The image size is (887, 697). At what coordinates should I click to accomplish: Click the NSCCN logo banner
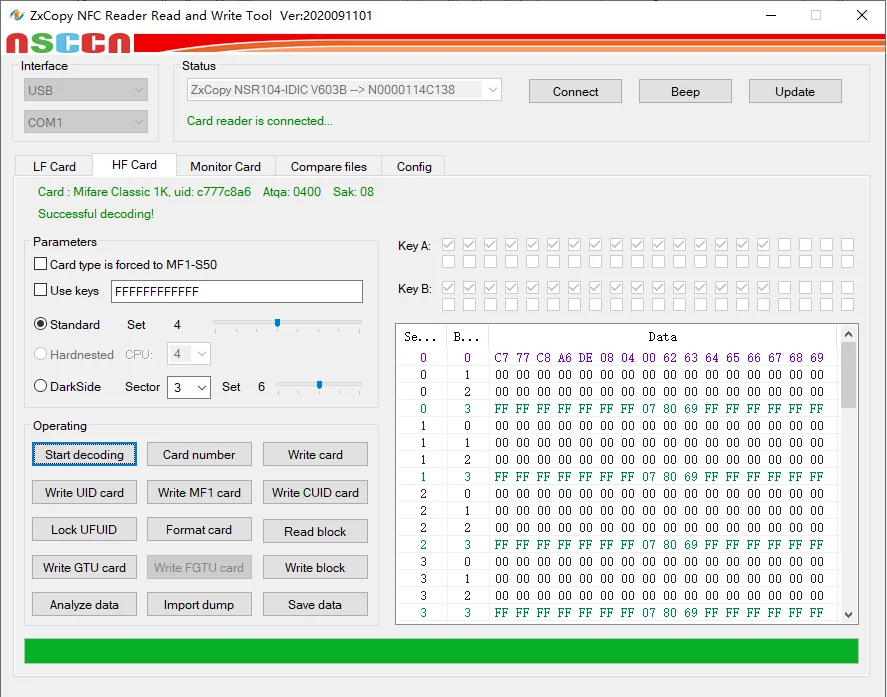click(68, 43)
